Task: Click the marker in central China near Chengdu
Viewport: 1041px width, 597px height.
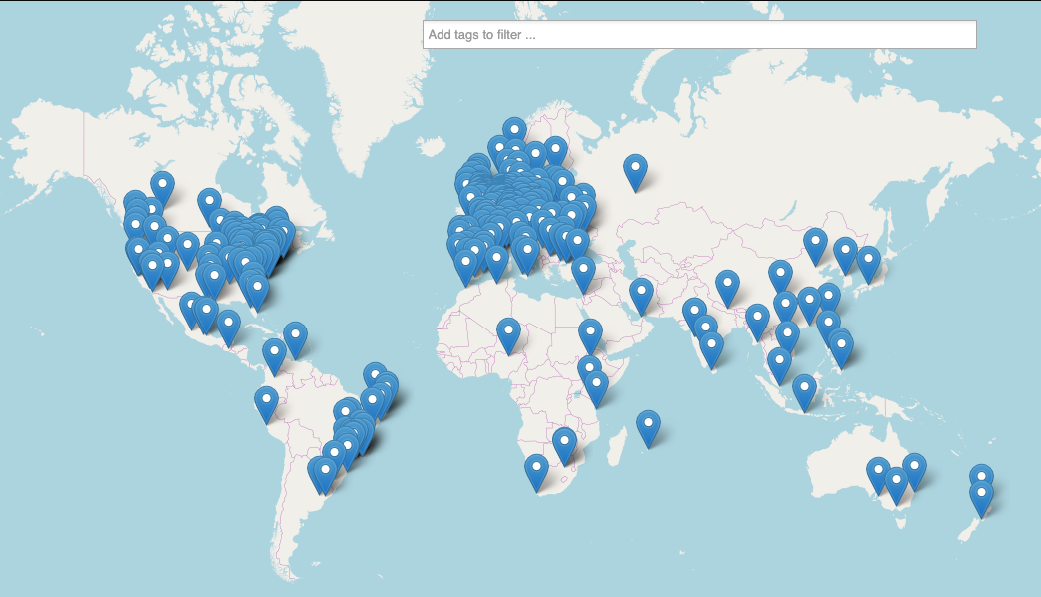Action: point(780,278)
